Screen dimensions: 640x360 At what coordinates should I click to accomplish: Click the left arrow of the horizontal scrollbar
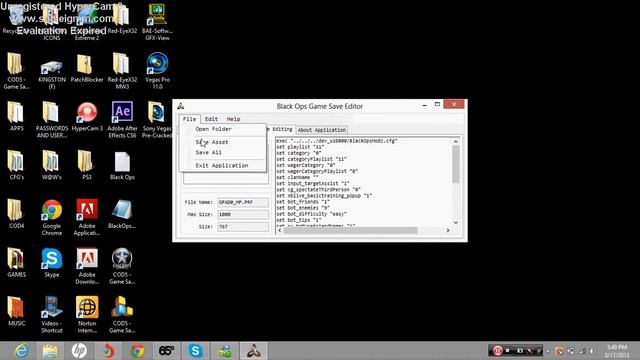point(280,230)
